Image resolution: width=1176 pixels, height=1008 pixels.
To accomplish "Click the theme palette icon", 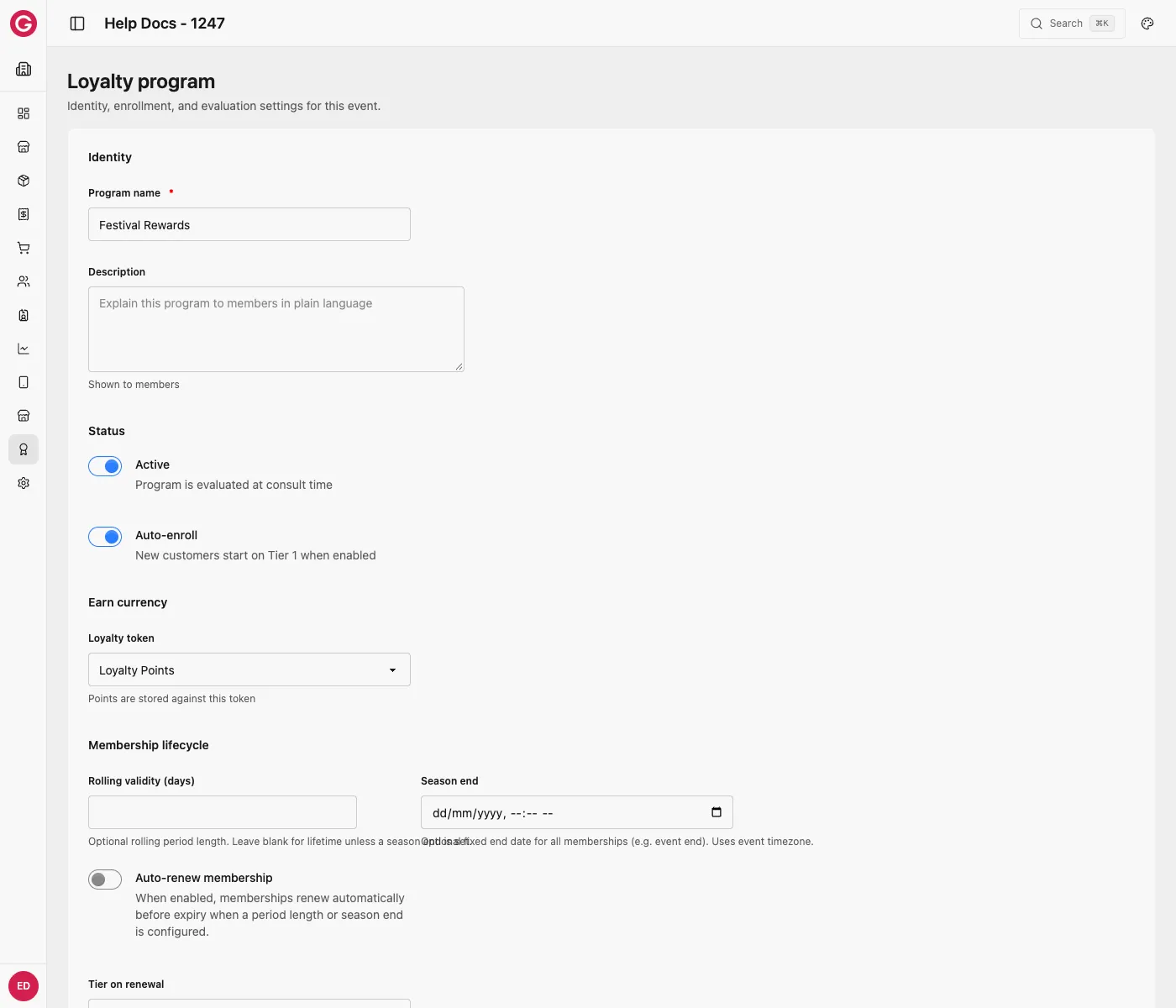I will [1147, 24].
